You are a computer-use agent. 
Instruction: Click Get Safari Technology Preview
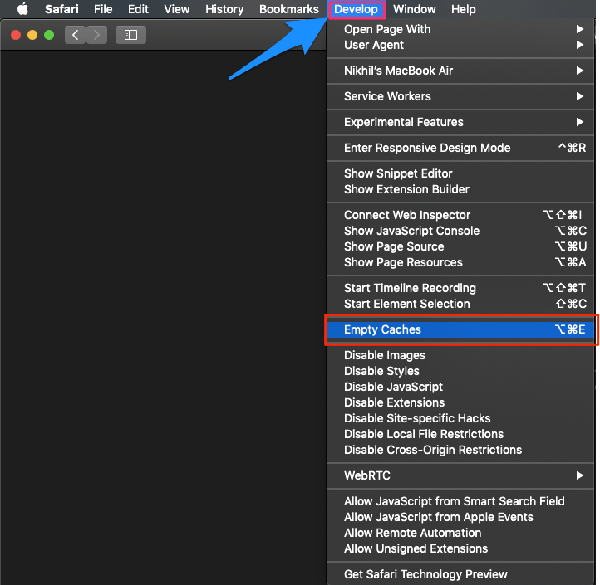pyautogui.click(x=461, y=574)
